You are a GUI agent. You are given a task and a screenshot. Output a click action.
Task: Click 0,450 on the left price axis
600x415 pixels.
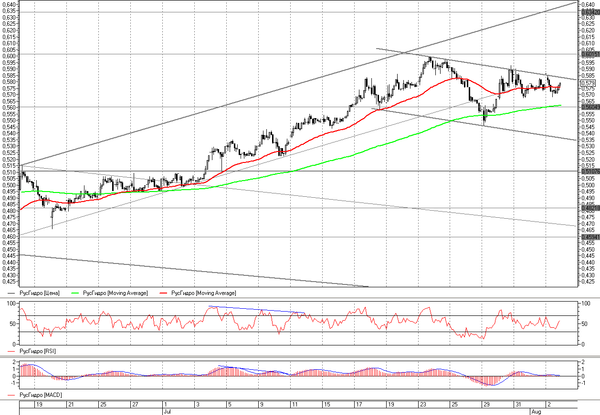(x=9, y=249)
